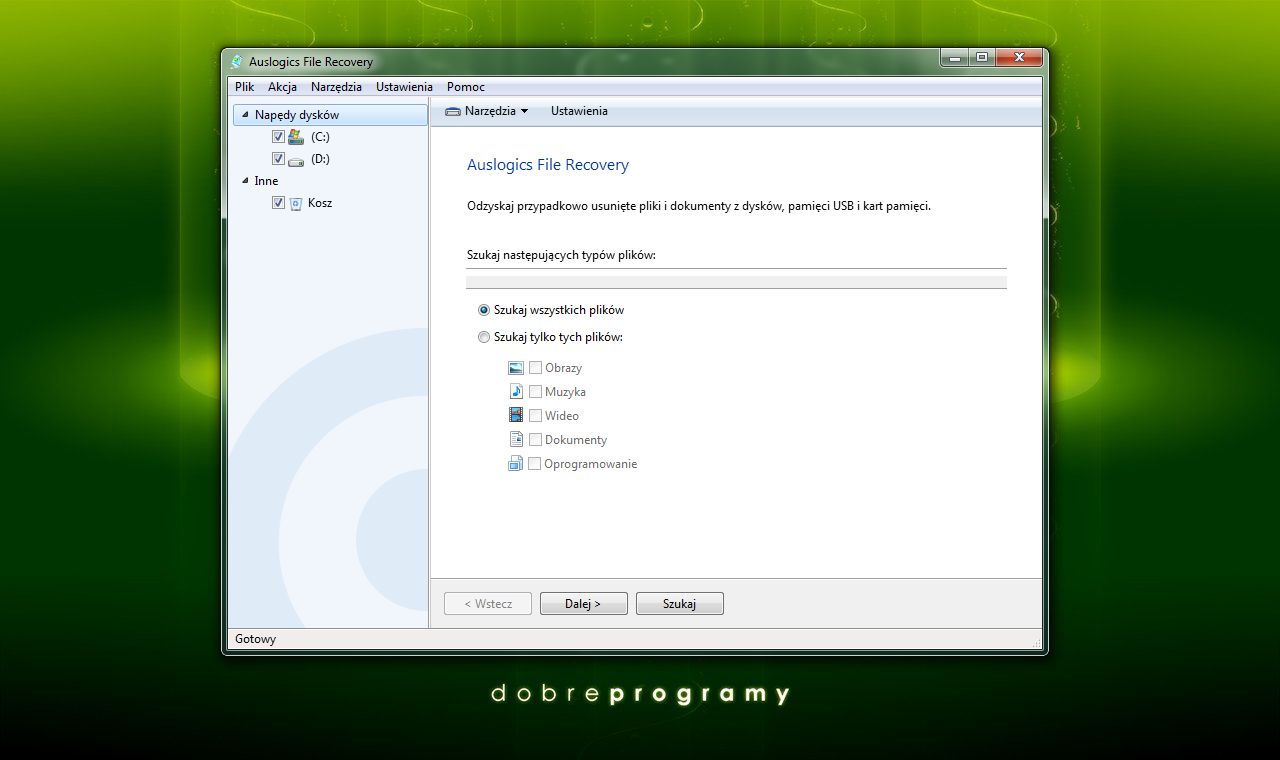Click the C: drive Windows icon
Screen dimensions: 1280x760
pos(296,137)
